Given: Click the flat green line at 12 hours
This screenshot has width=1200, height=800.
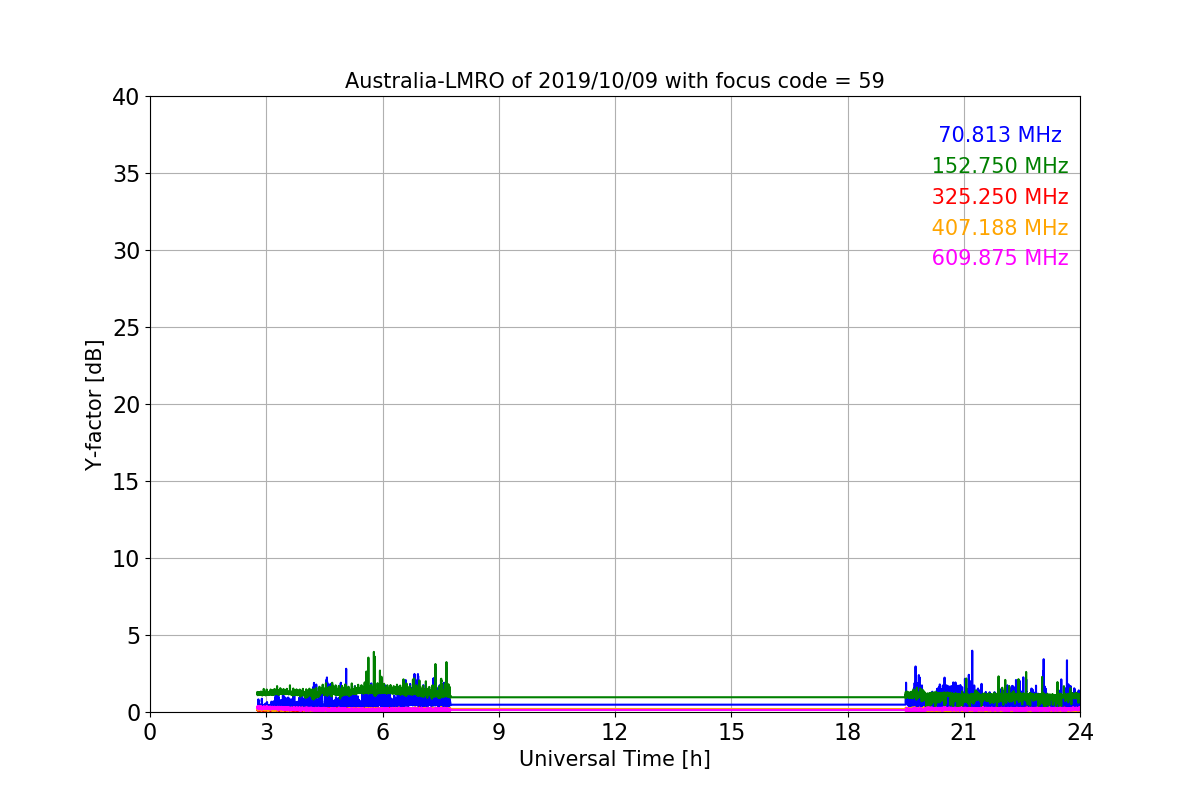Looking at the screenshot, I should click(614, 697).
